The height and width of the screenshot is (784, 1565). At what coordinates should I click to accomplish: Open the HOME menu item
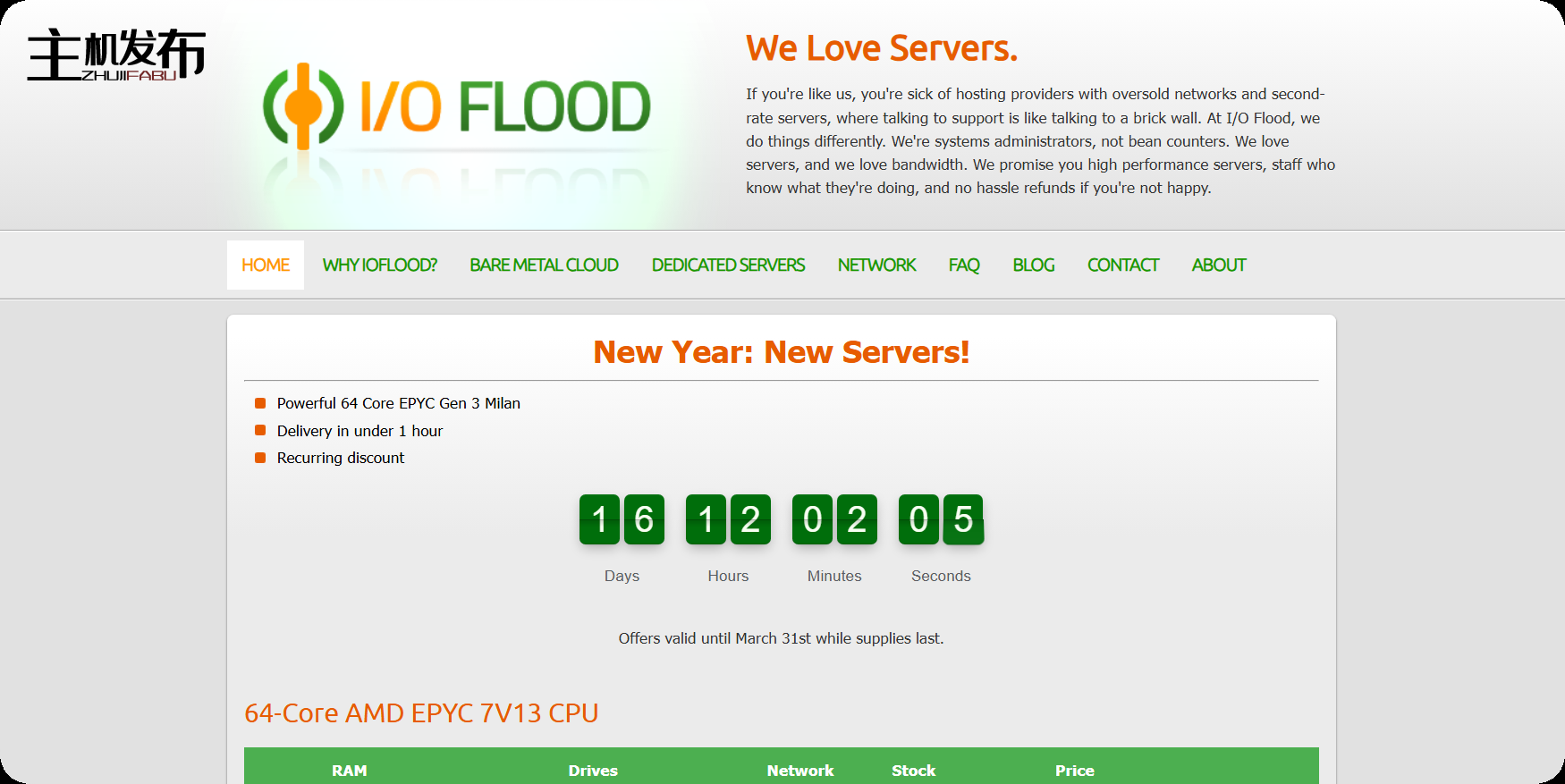pos(266,265)
